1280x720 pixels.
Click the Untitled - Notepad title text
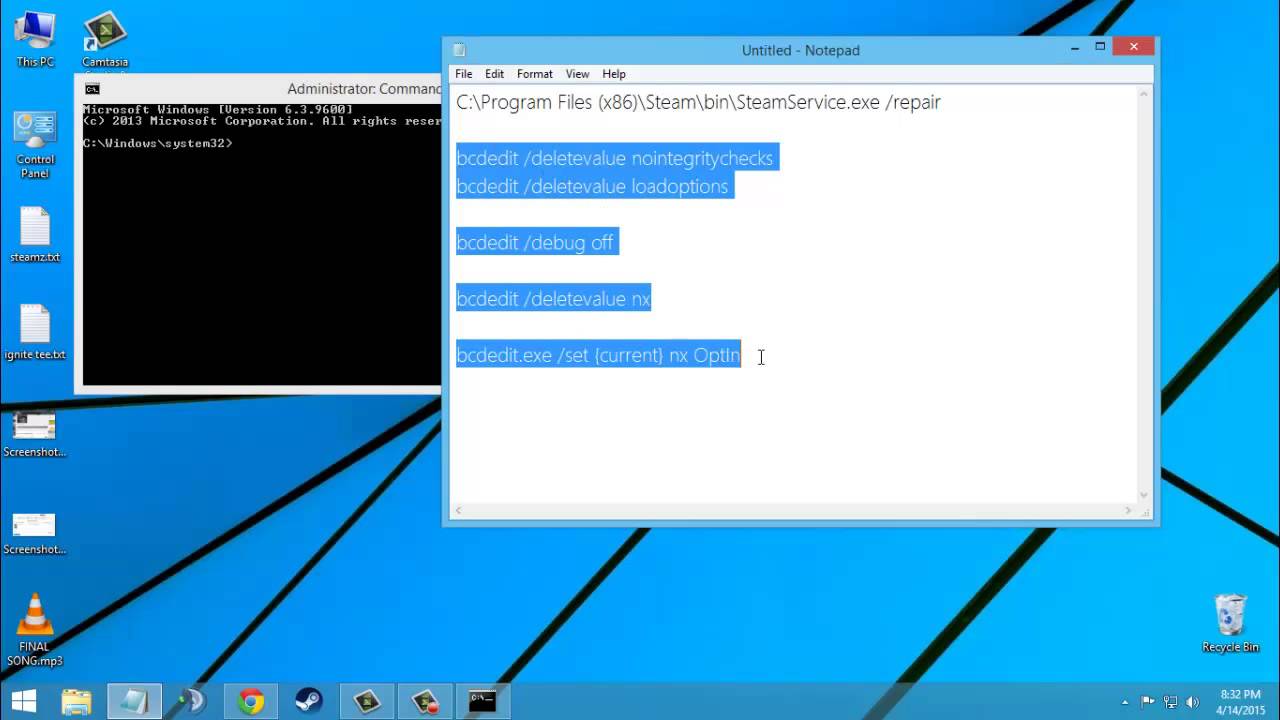[x=800, y=50]
